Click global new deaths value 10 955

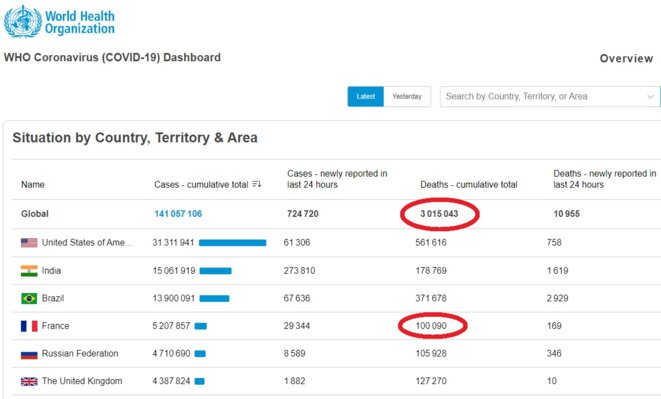[x=567, y=214]
